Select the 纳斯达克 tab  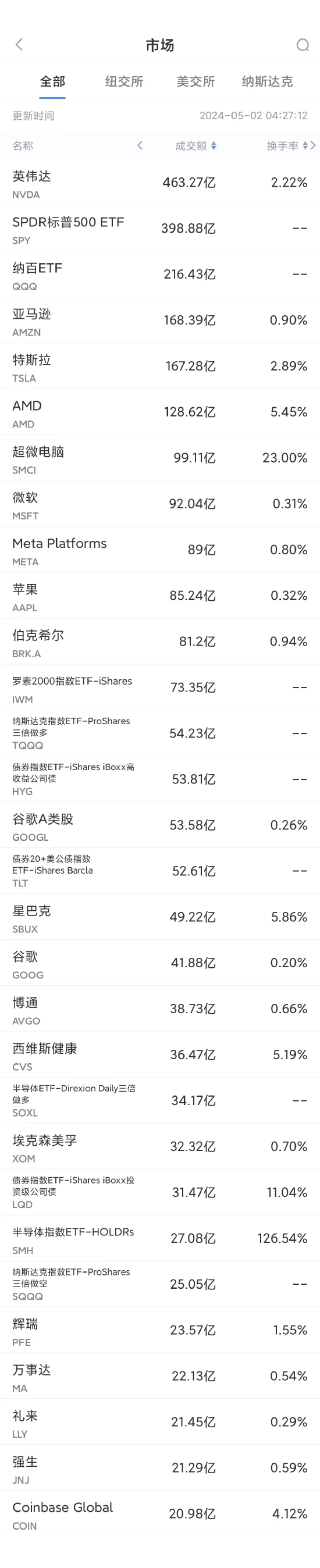pos(267,81)
